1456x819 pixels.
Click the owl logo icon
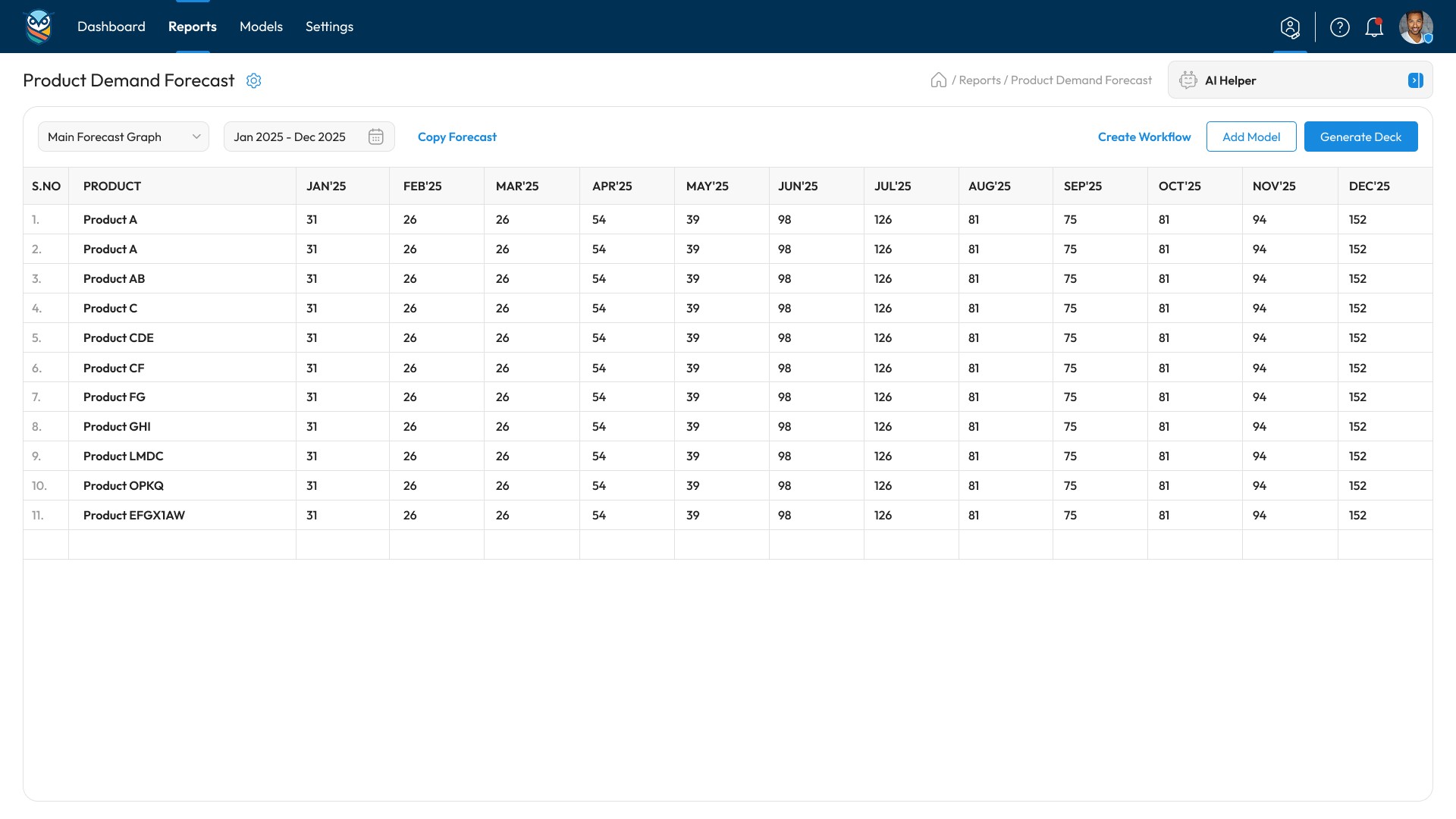(39, 27)
